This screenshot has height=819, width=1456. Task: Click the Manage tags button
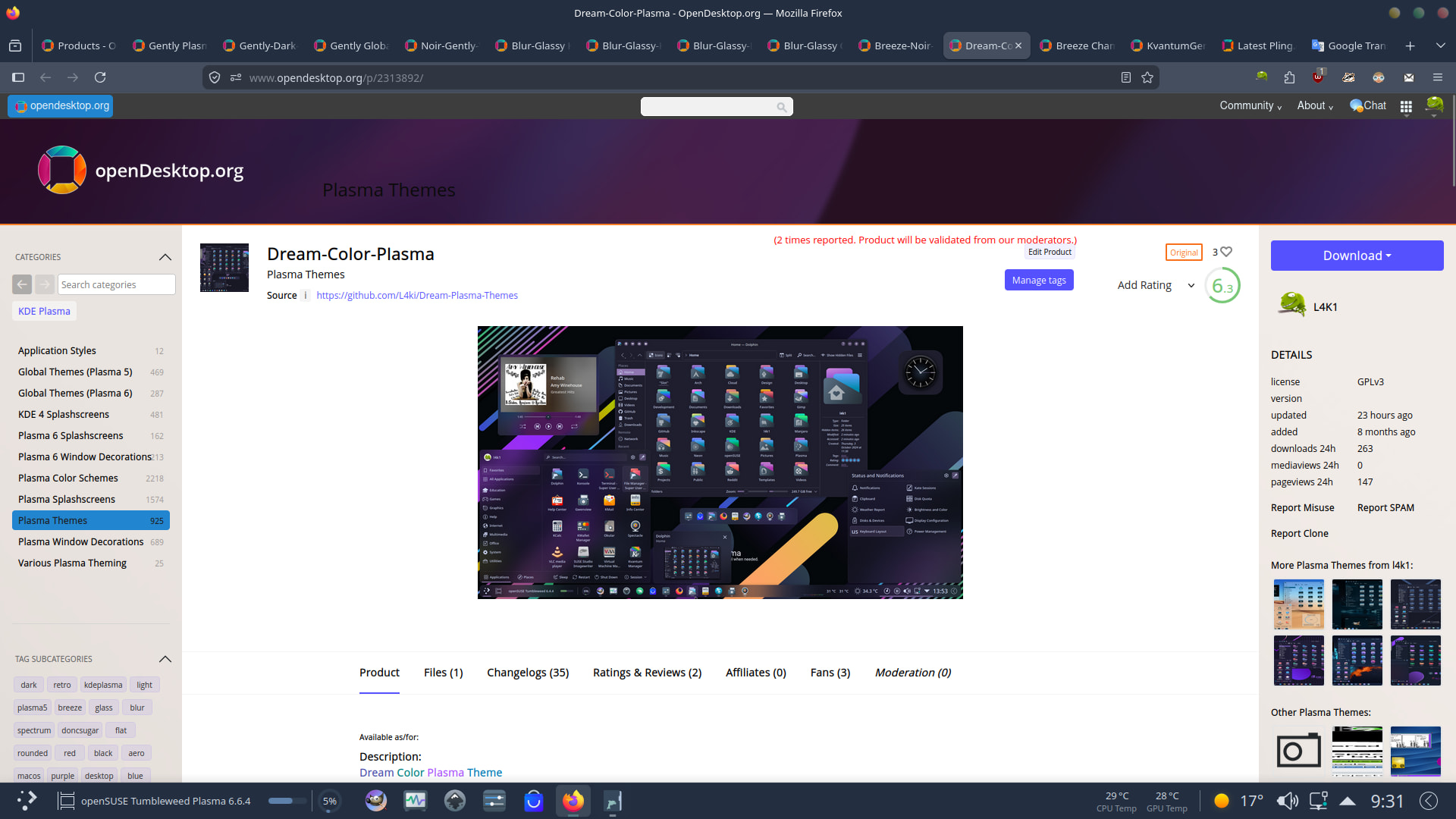coord(1038,281)
